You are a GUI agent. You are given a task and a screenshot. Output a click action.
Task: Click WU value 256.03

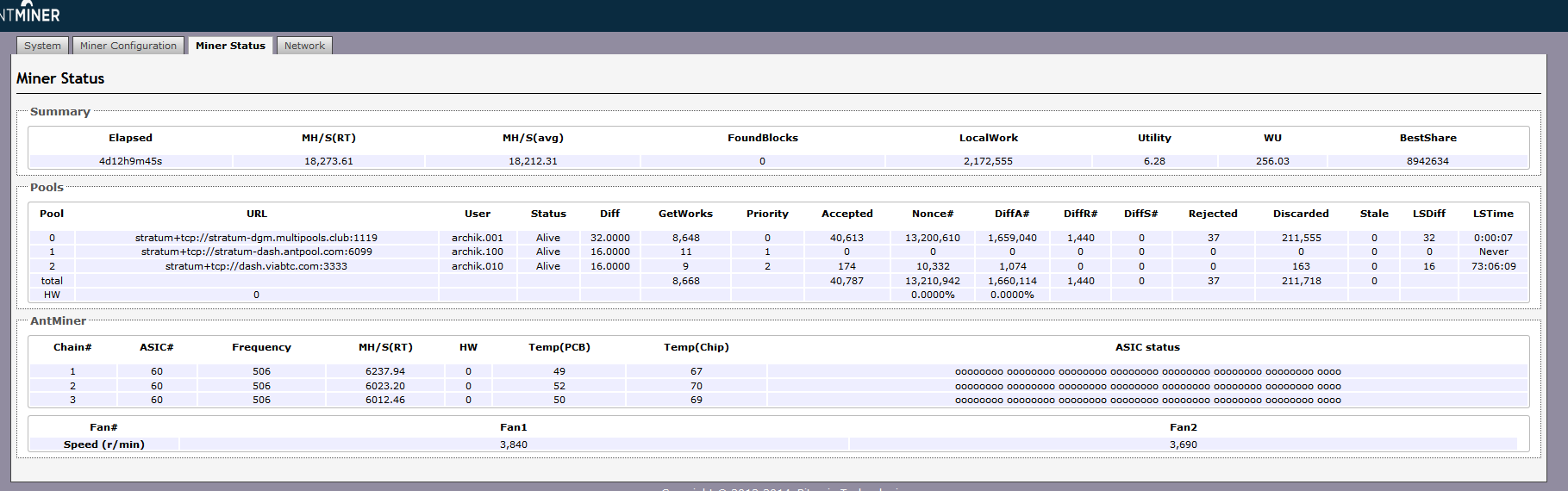pos(1272,161)
